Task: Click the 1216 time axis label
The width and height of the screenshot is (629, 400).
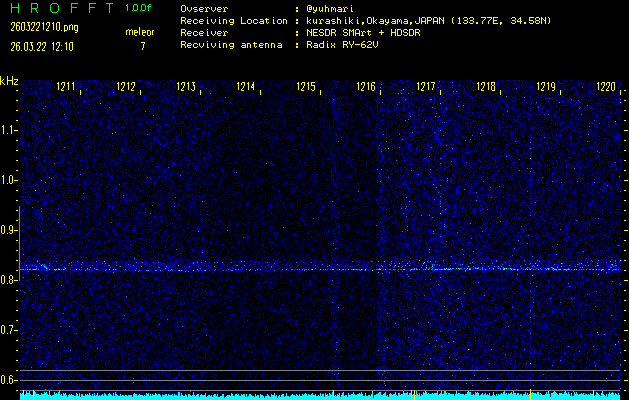Action: coord(366,86)
